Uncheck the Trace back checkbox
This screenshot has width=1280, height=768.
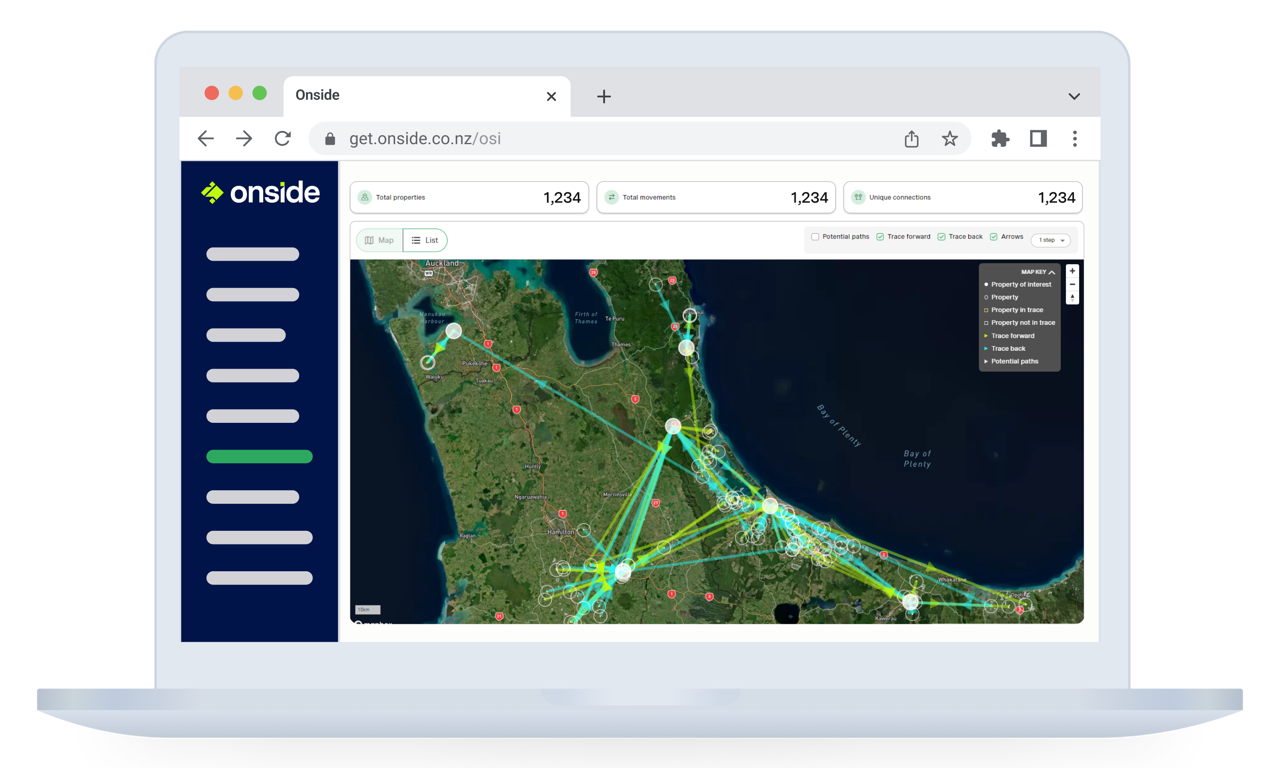[941, 237]
